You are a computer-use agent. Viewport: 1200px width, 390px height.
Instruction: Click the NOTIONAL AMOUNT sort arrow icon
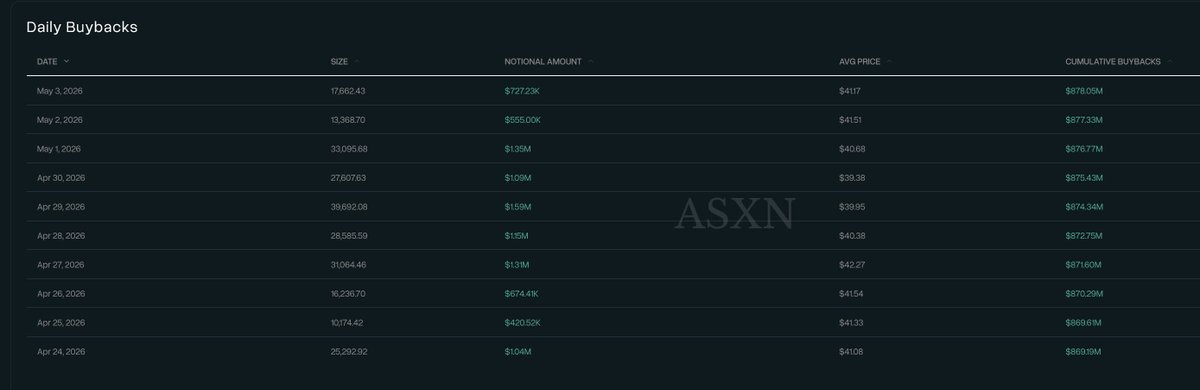(591, 61)
